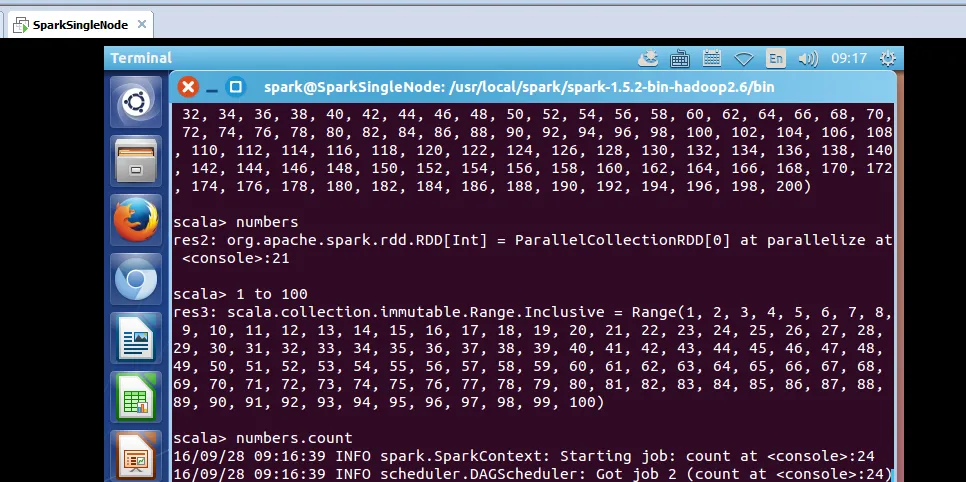This screenshot has width=966, height=482.
Task: Maximize the terminal window
Action: tap(235, 87)
